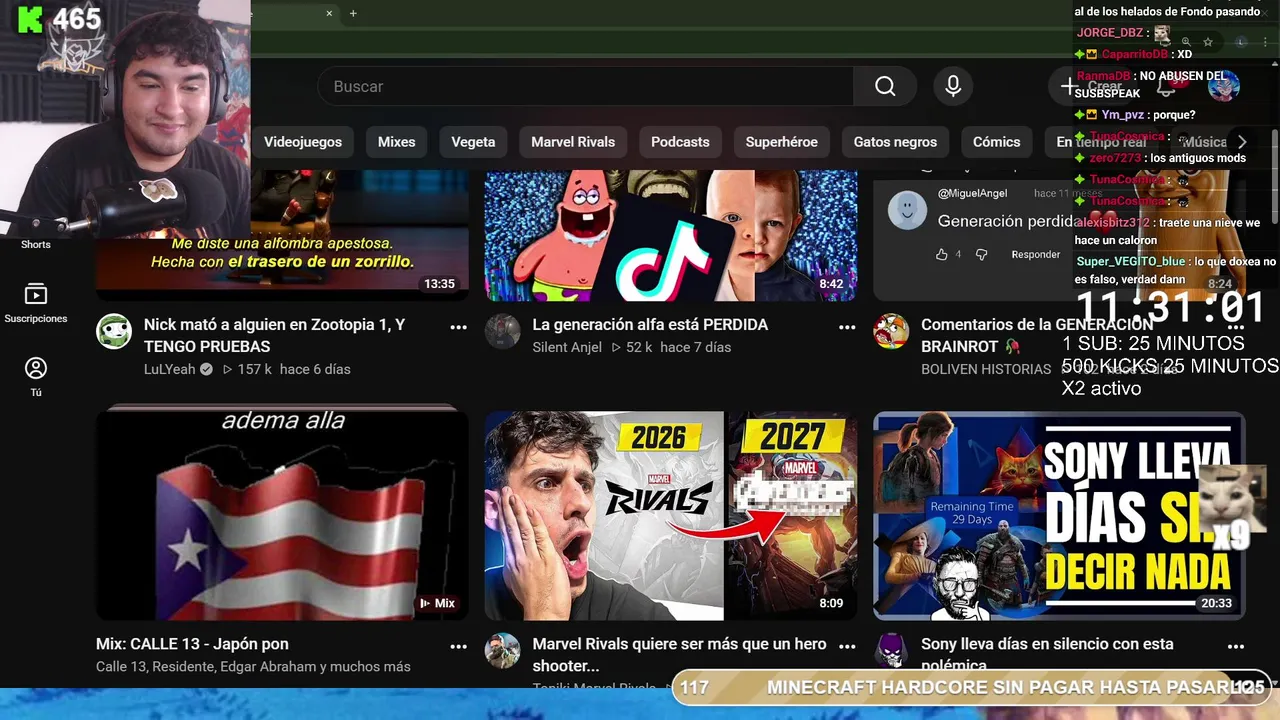The image size is (1280, 720).
Task: Select the Cómics filter chip
Action: (996, 142)
